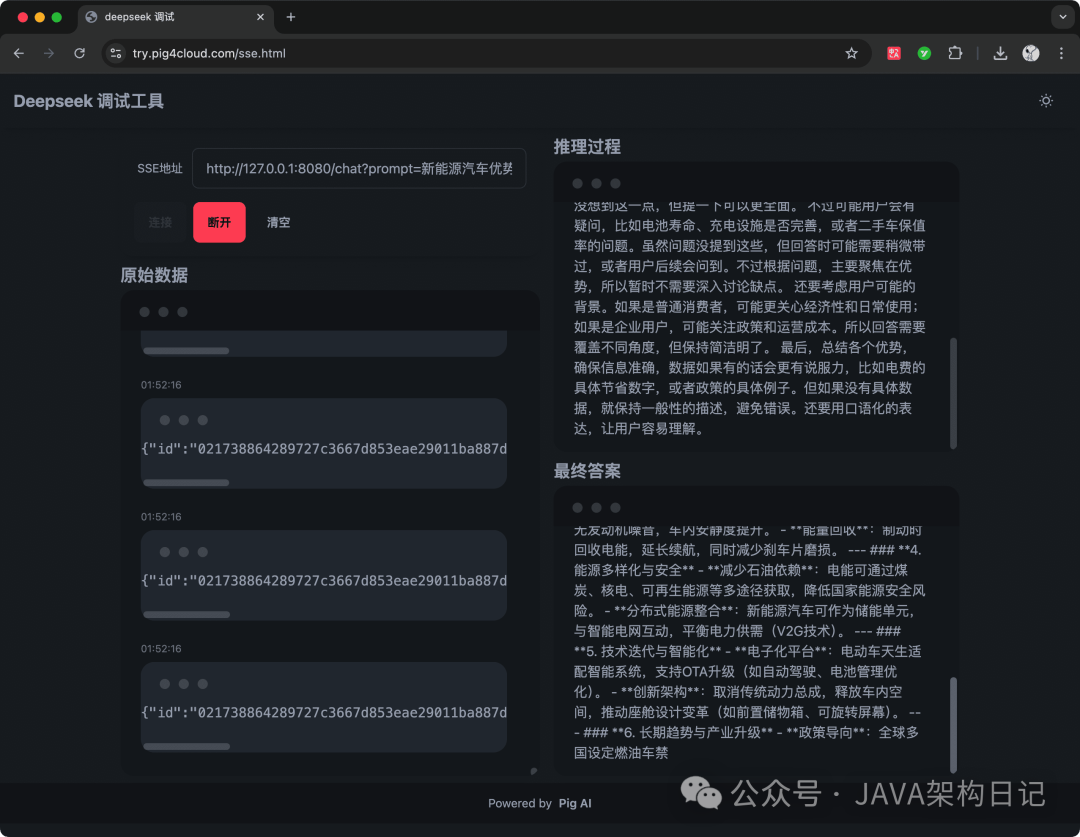Clear output with the 清空 button

coord(278,223)
